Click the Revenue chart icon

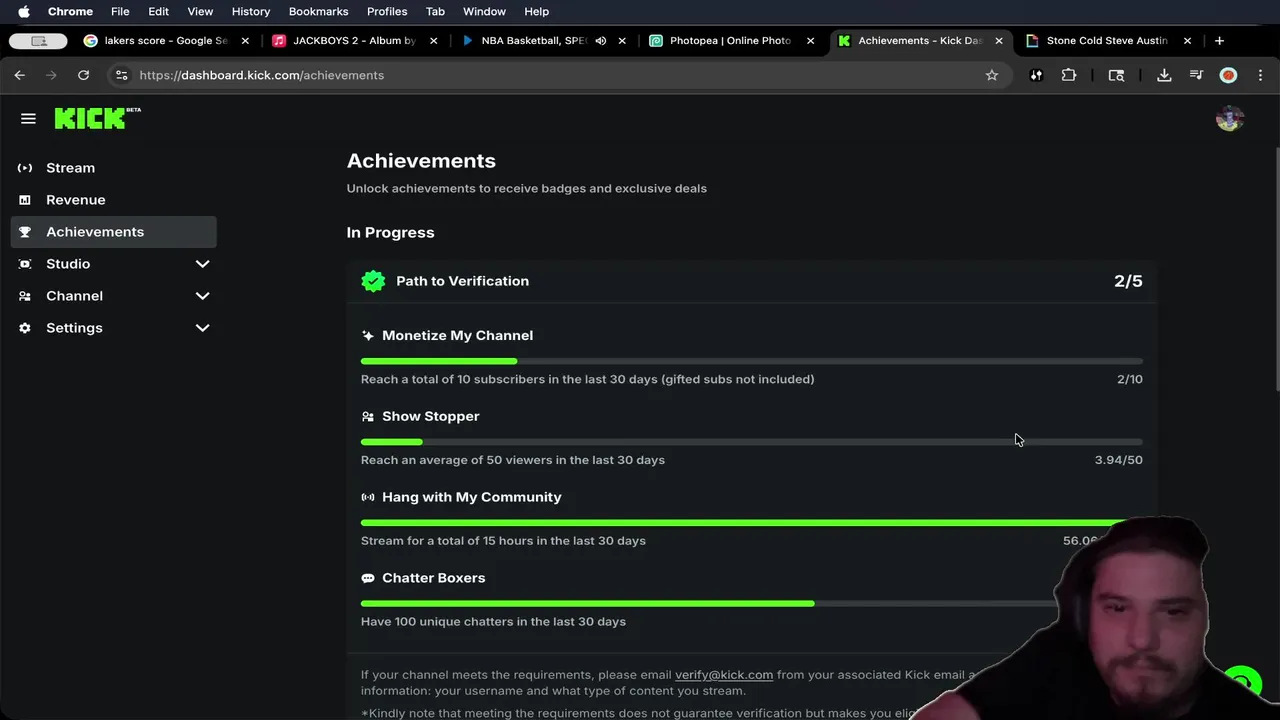click(25, 200)
